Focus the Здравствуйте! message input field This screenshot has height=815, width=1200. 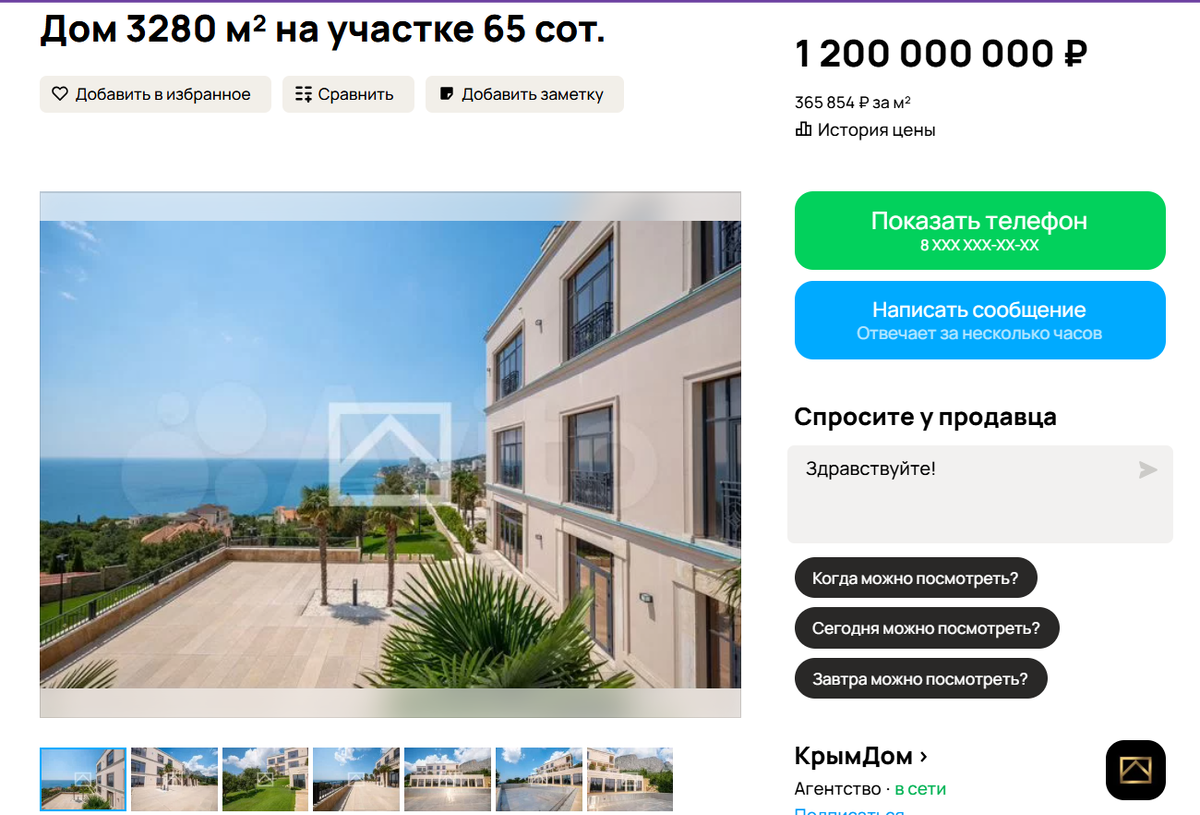[980, 494]
